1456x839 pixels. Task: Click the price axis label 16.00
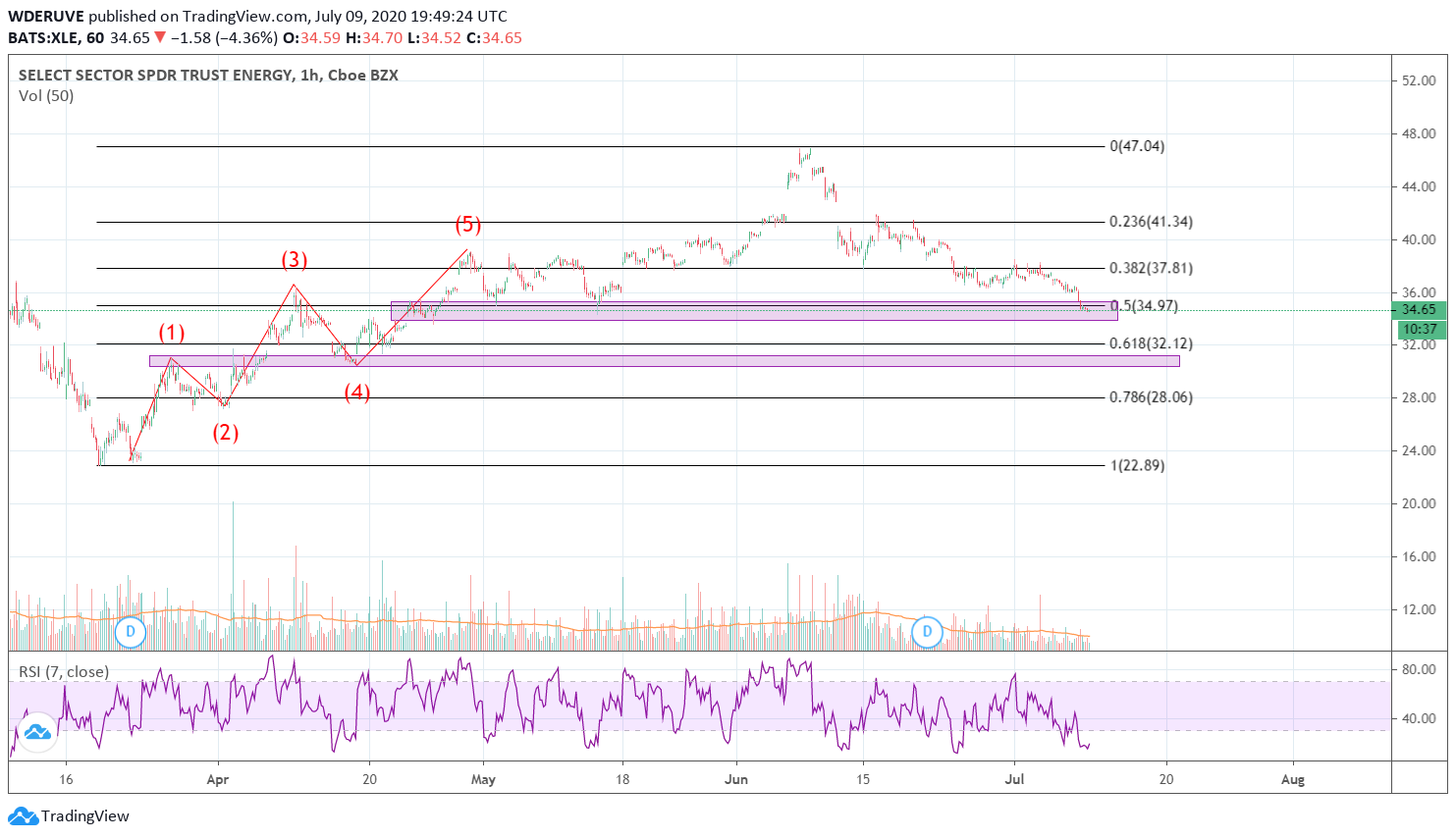point(1419,557)
